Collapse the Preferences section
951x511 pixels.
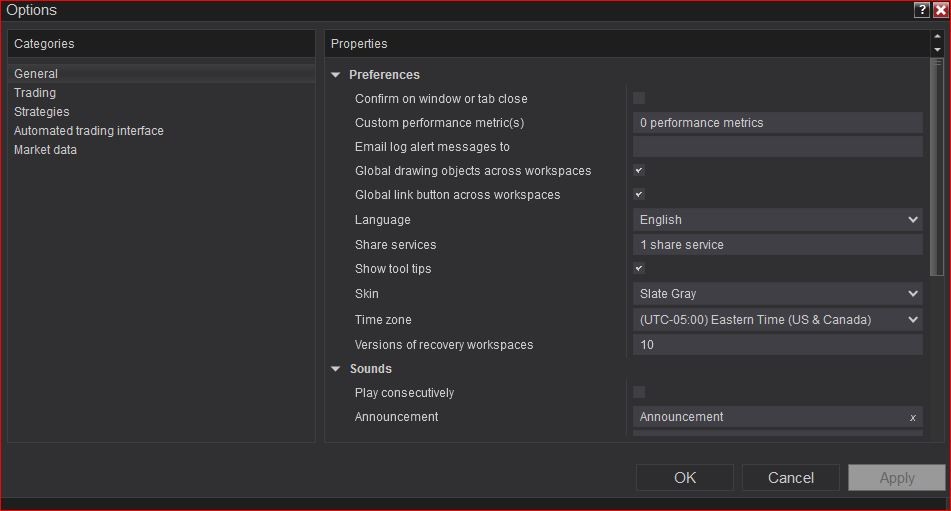[x=336, y=75]
